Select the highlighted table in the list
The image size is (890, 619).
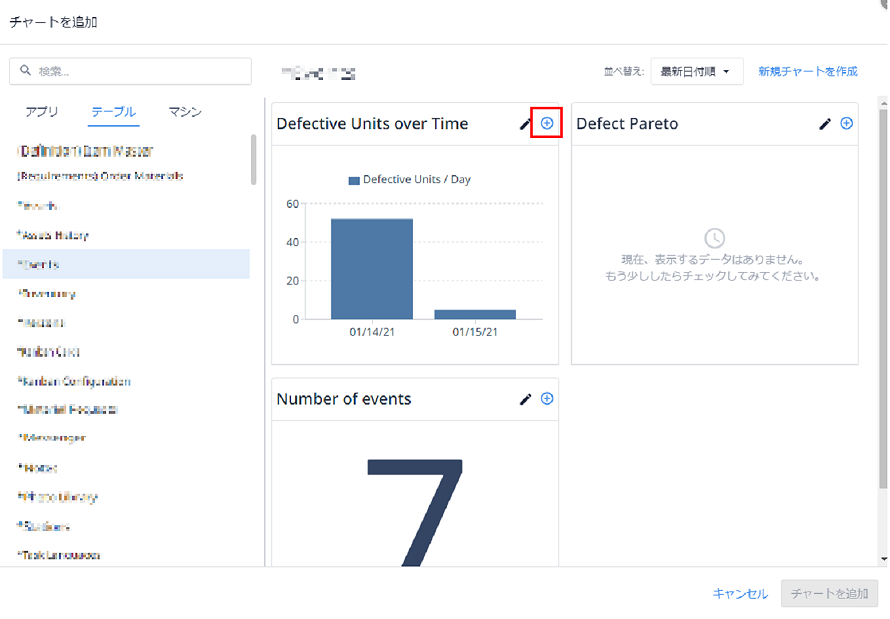tap(126, 264)
